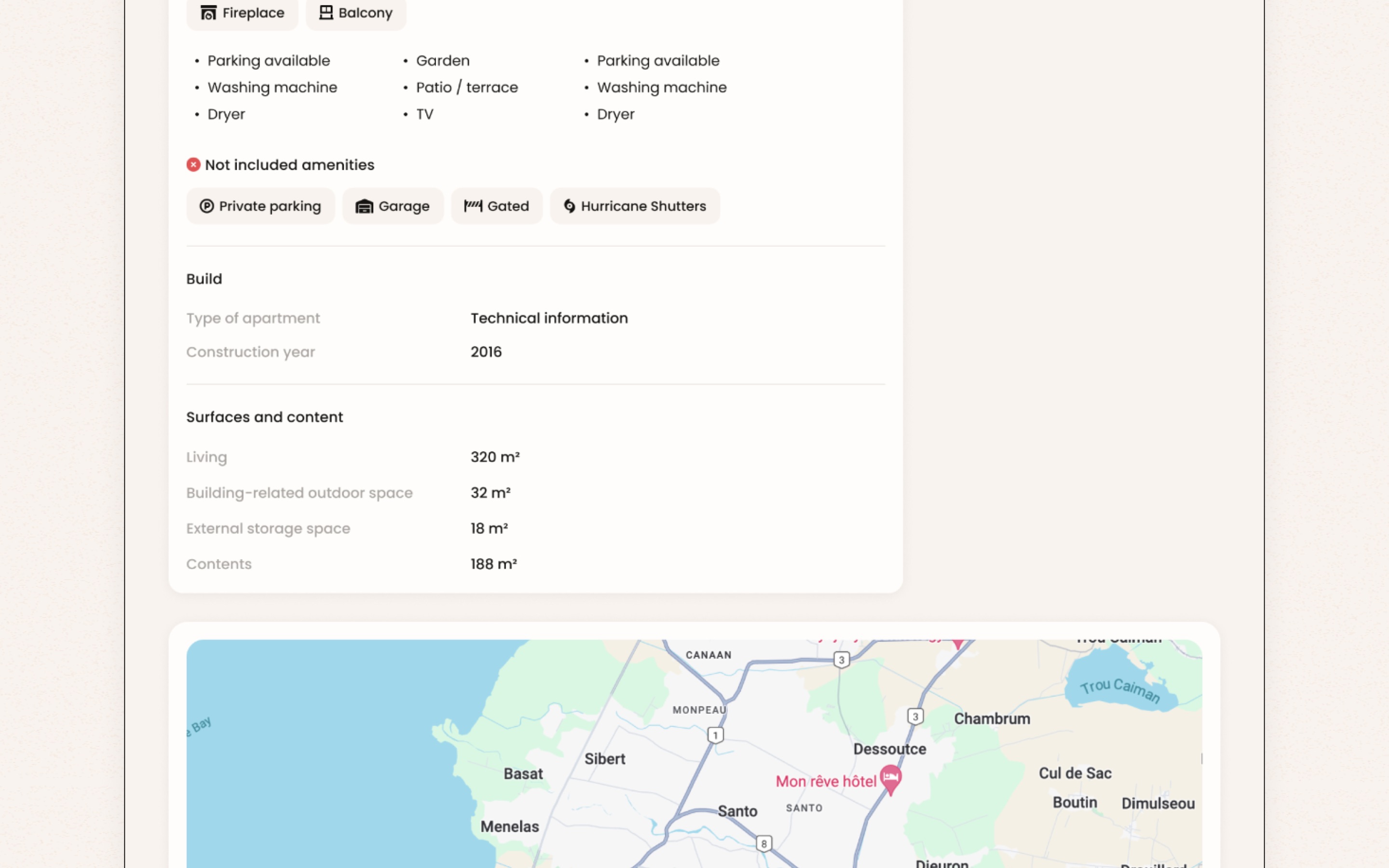The height and width of the screenshot is (868, 1389).
Task: Select the Fireplace amenity chip label
Action: pyautogui.click(x=253, y=13)
